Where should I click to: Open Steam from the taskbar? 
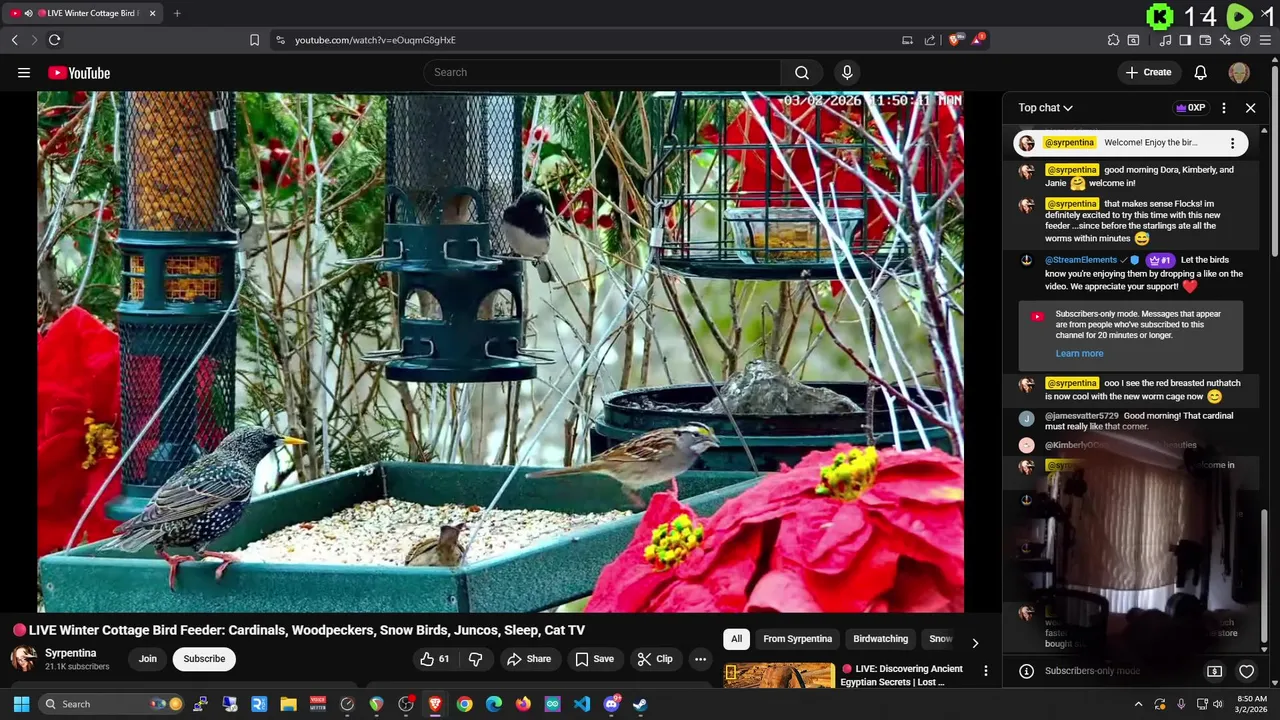click(x=640, y=704)
